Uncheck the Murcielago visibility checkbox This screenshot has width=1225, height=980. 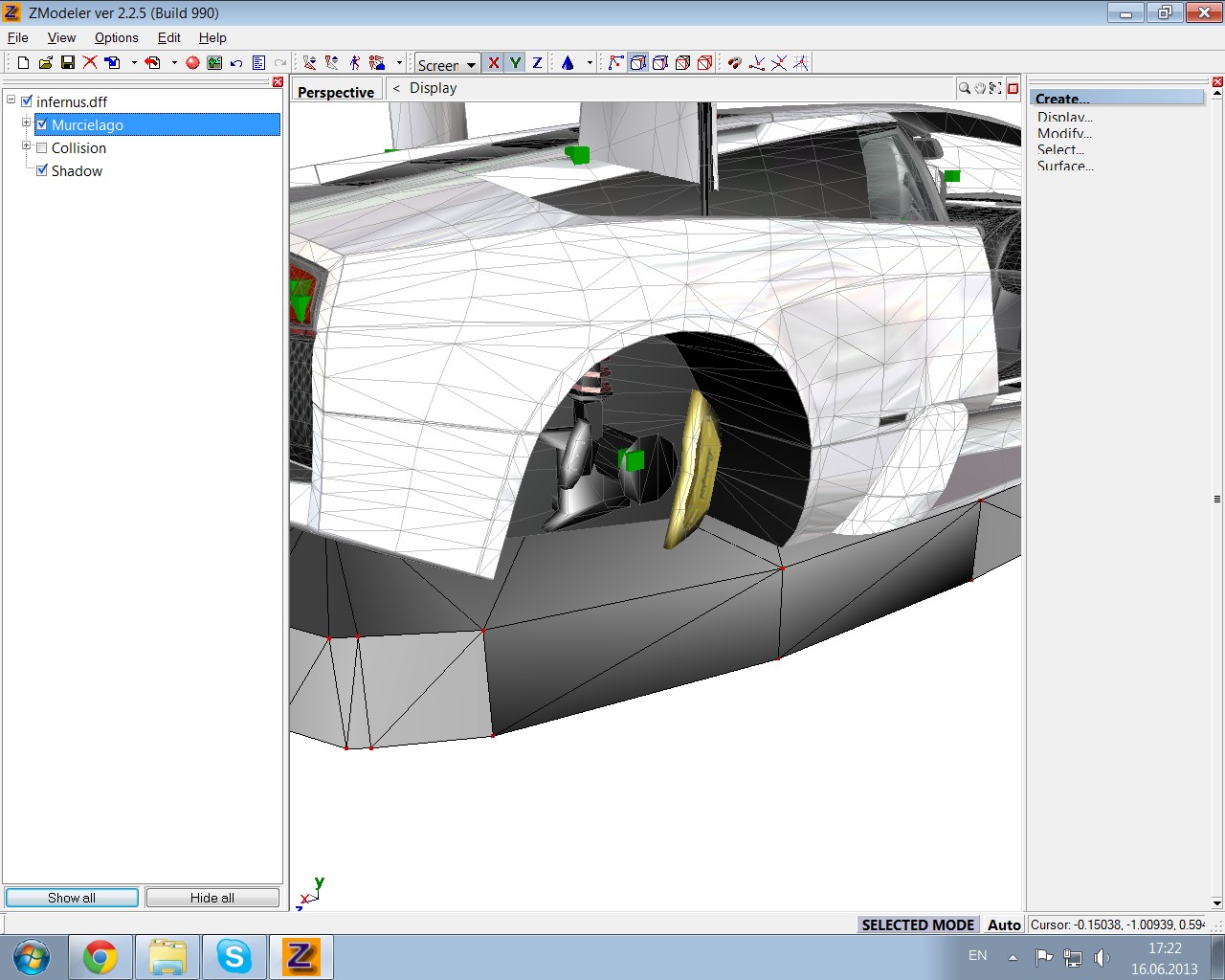pos(41,124)
